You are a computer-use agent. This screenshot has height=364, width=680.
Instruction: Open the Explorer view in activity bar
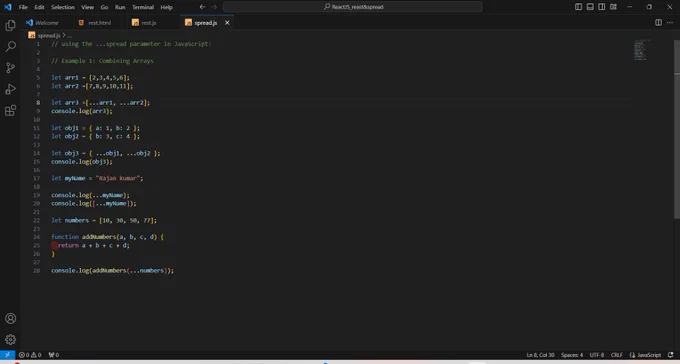10,26
